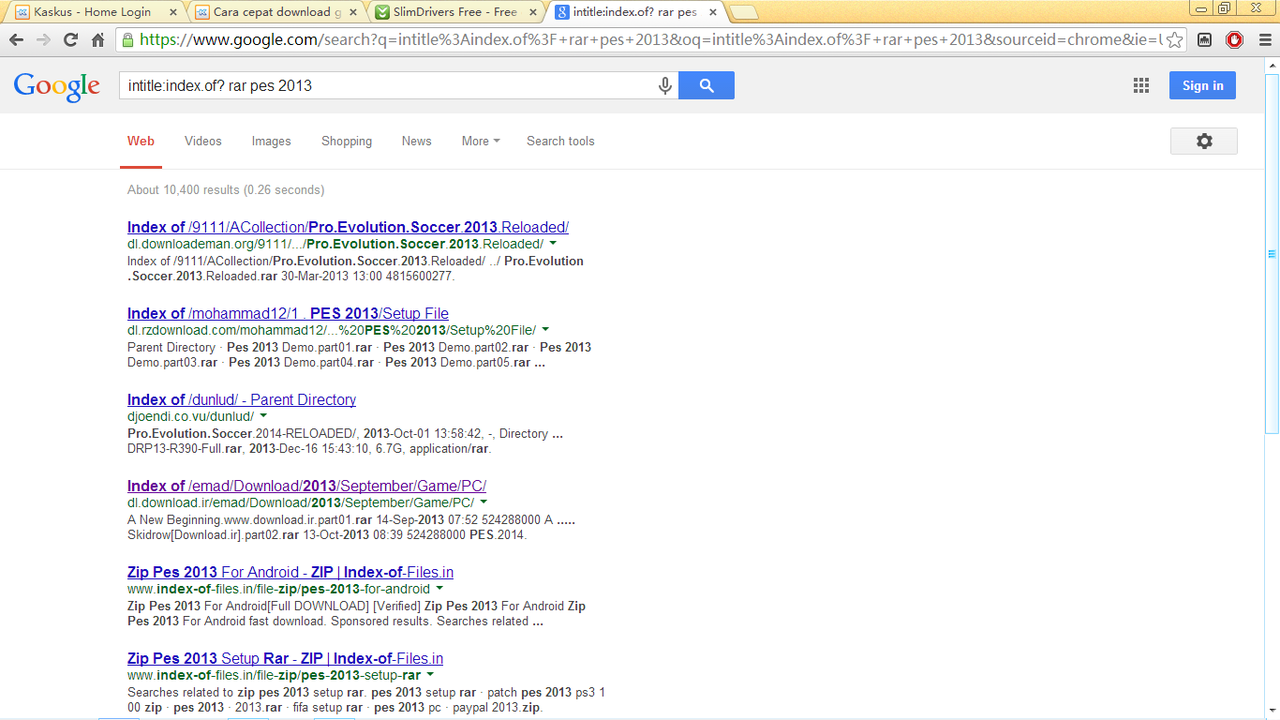Bookmark this page with the star icon
Image resolution: width=1280 pixels, height=720 pixels.
coord(1174,40)
